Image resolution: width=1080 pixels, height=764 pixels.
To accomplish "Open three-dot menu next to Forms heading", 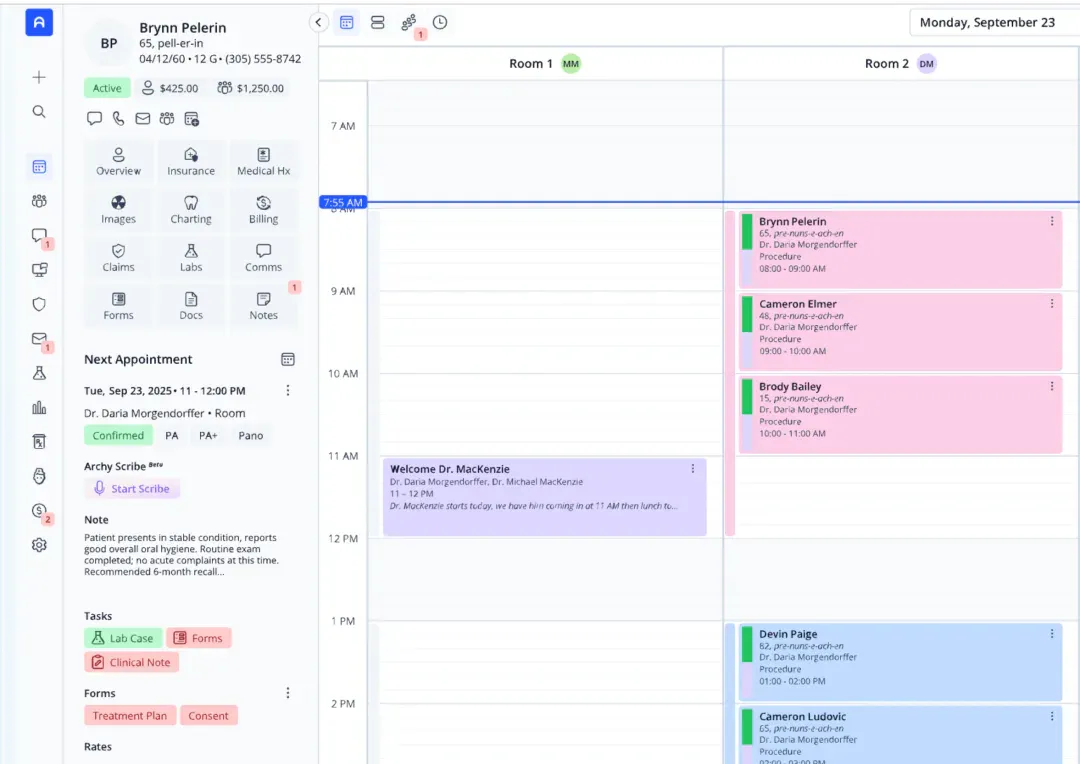I will tap(288, 693).
